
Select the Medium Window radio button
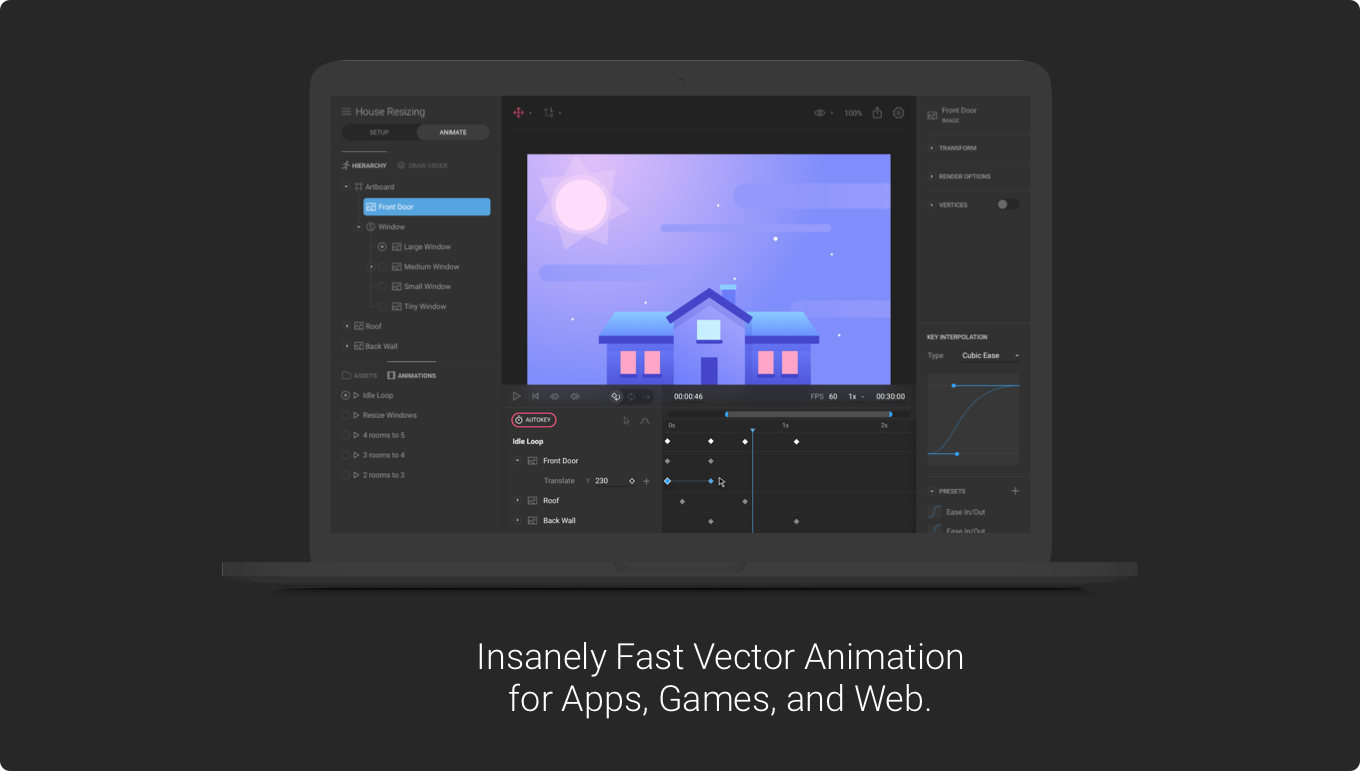(382, 267)
